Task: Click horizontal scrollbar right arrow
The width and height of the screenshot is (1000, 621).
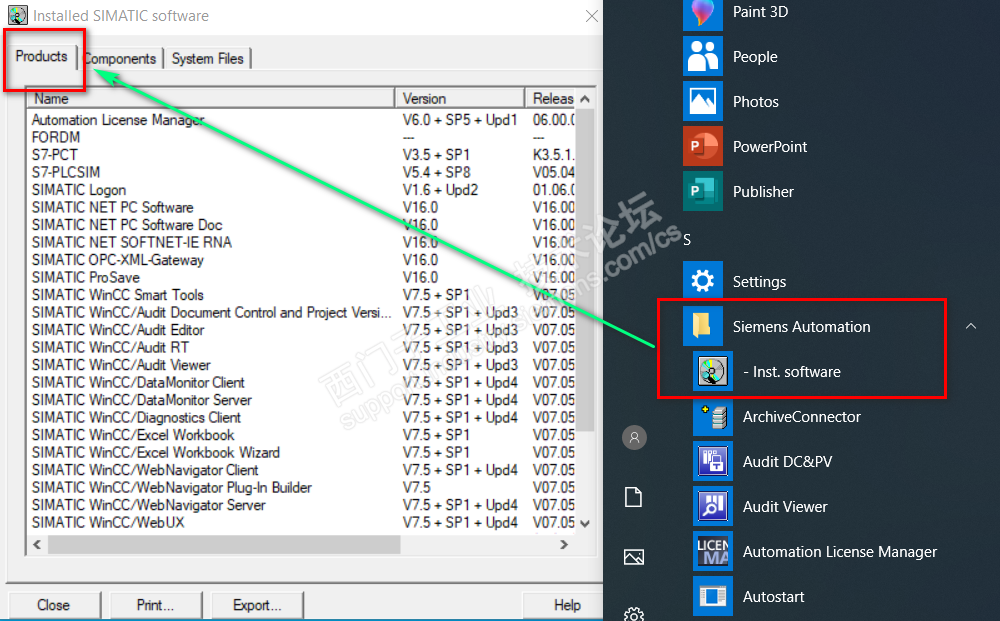Action: [x=564, y=544]
